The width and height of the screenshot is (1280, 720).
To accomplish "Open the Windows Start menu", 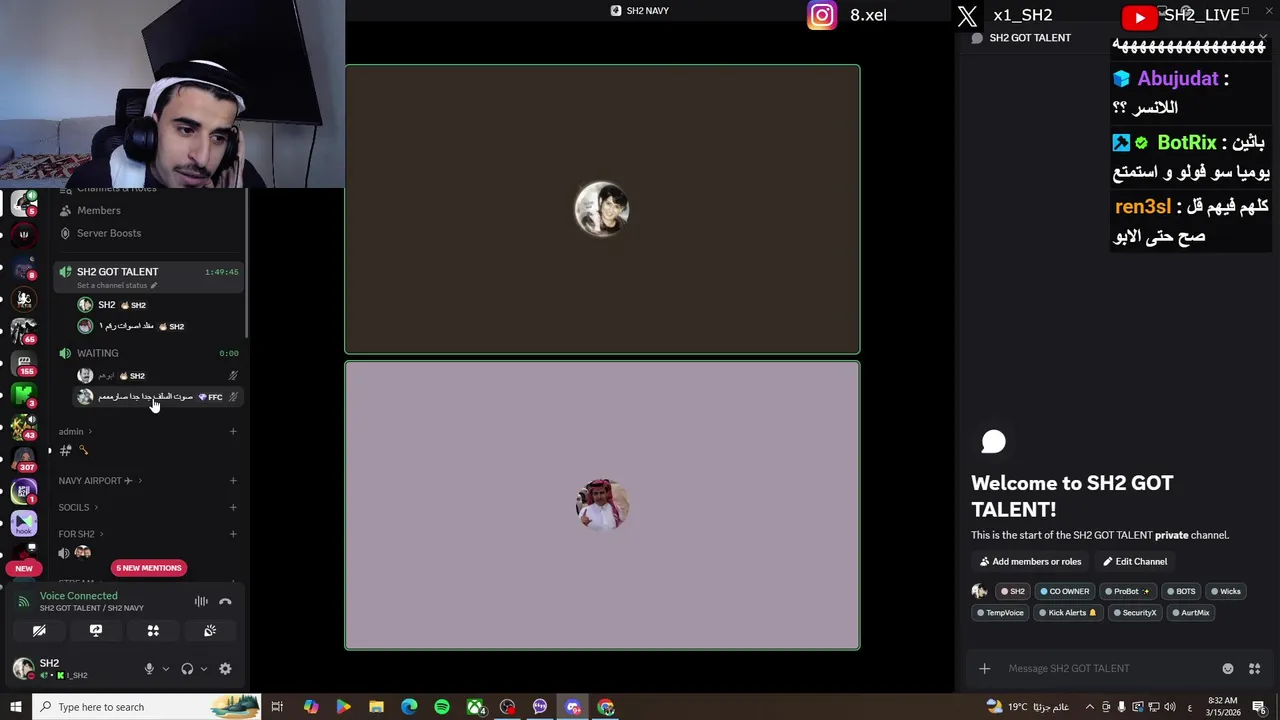I will pyautogui.click(x=16, y=707).
